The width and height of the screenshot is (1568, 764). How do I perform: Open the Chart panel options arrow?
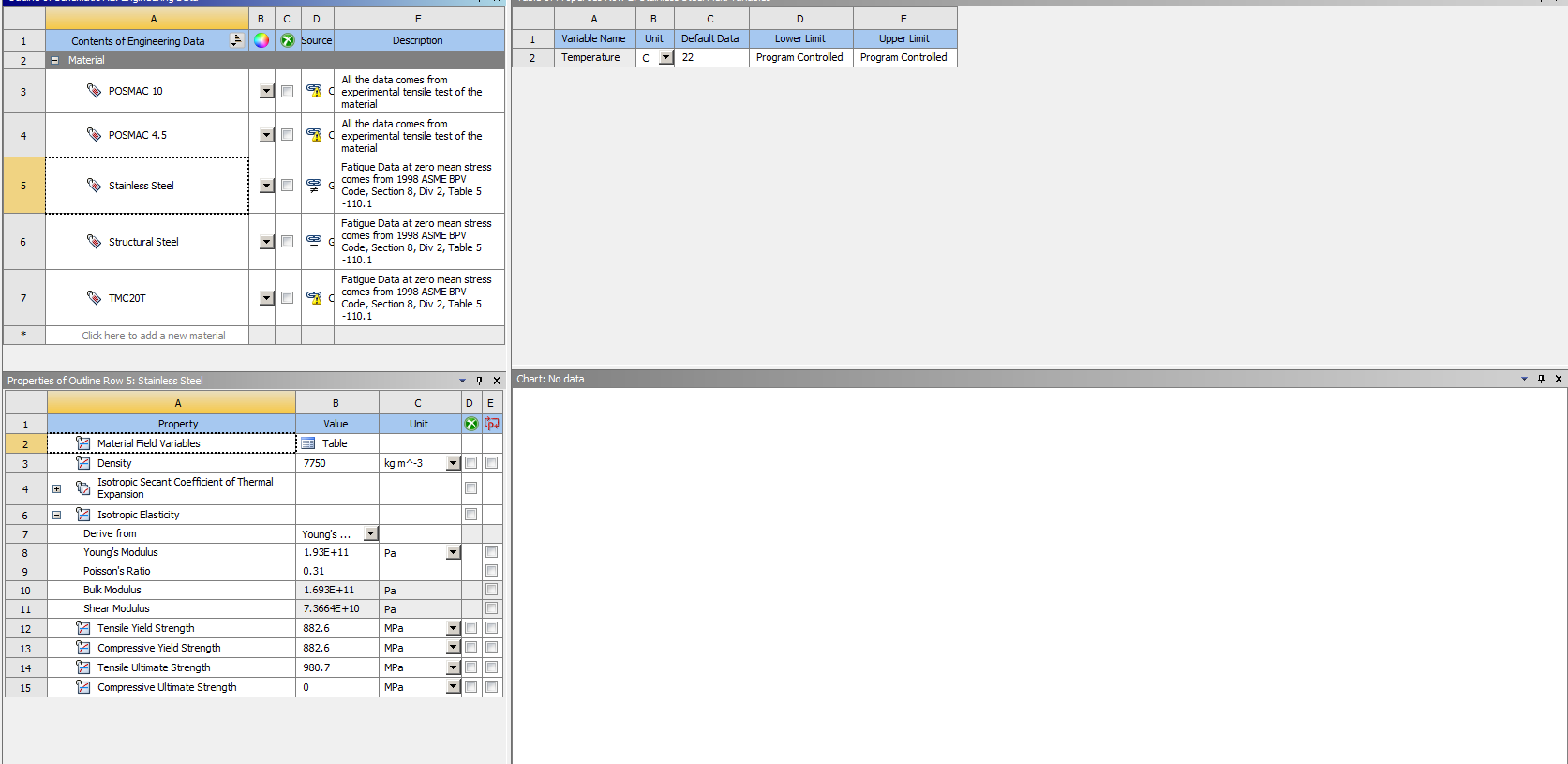(x=1524, y=379)
